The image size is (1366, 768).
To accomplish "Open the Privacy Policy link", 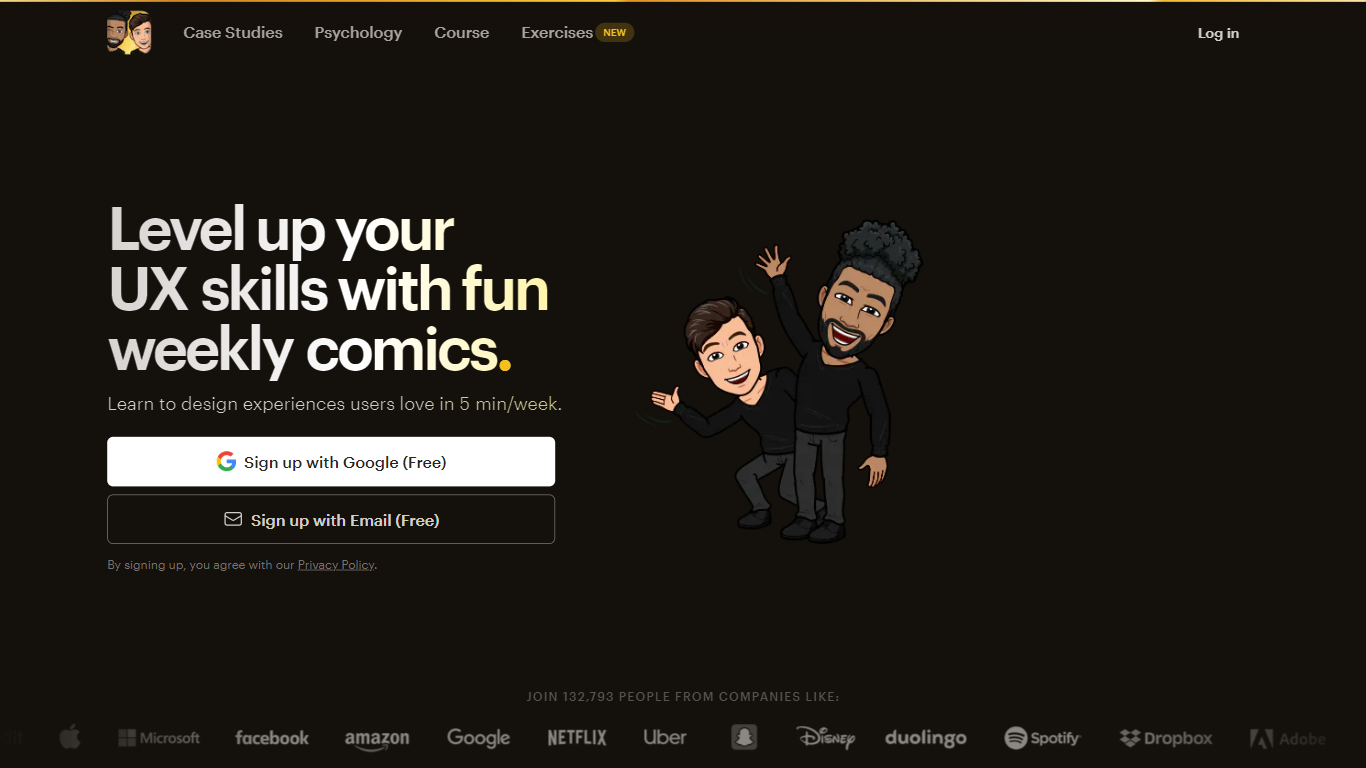I will coord(336,564).
